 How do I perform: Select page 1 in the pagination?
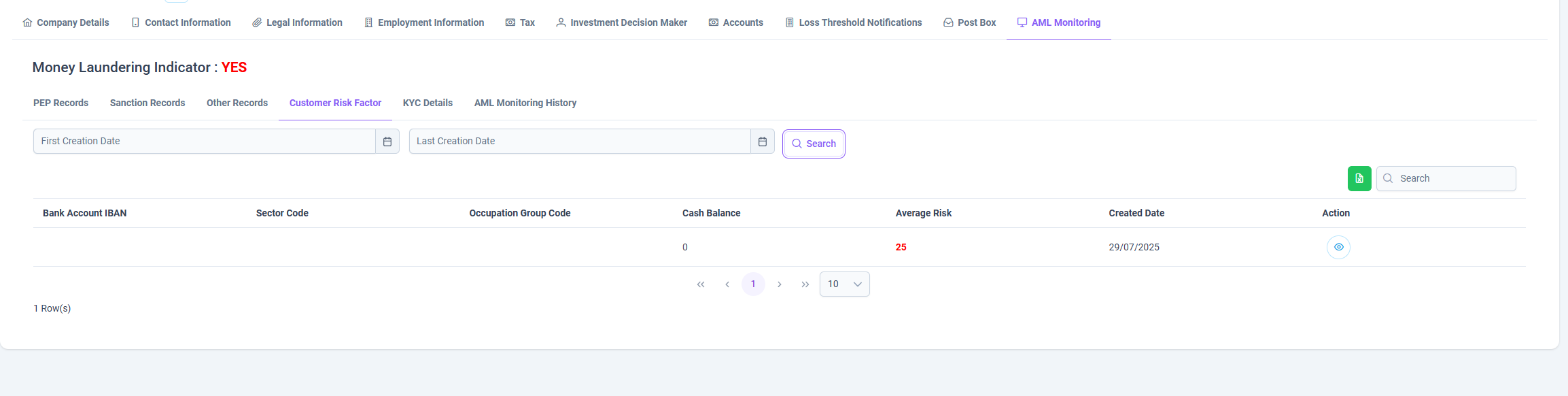click(x=753, y=284)
